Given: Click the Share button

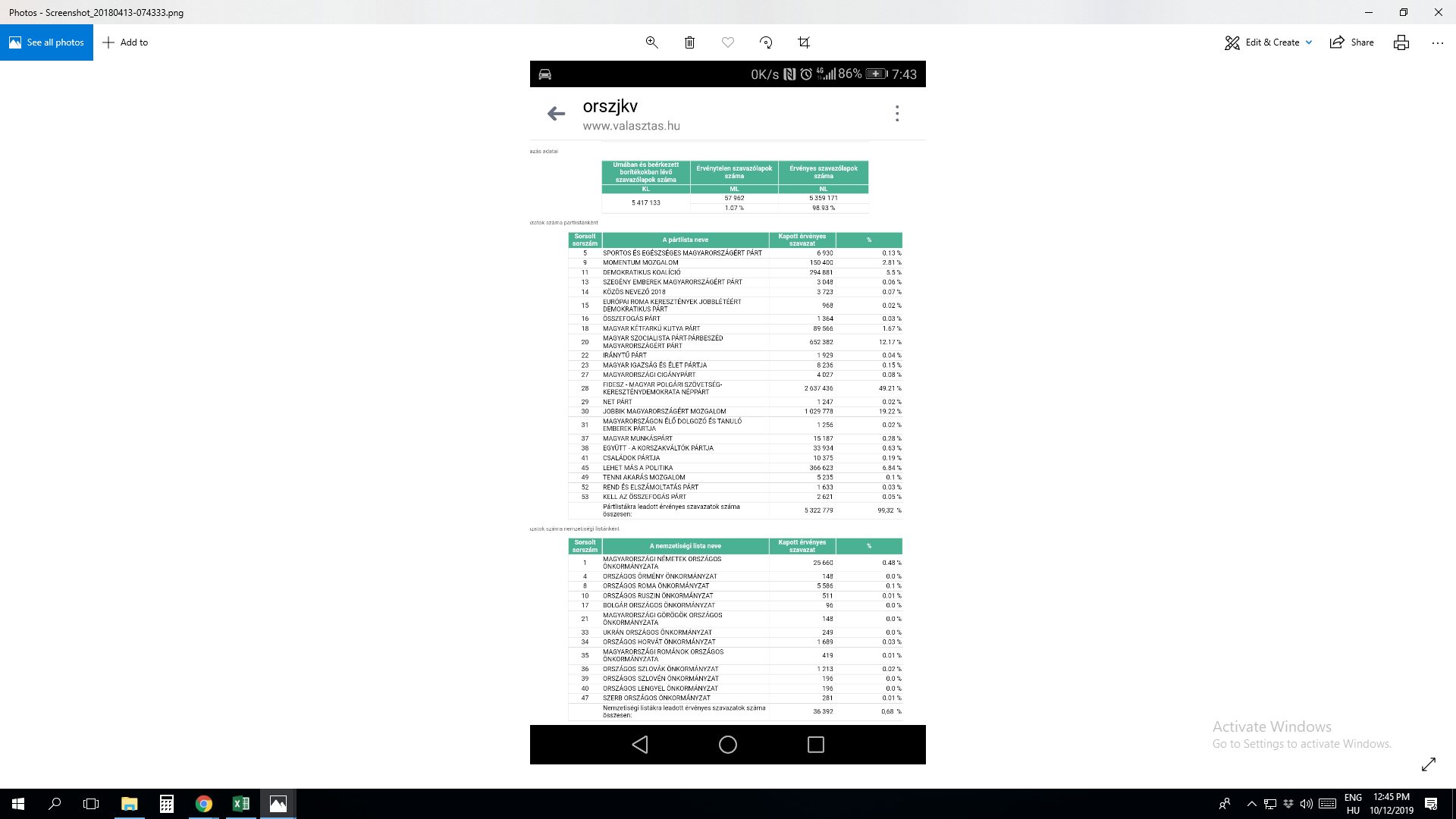Looking at the screenshot, I should 1352,42.
